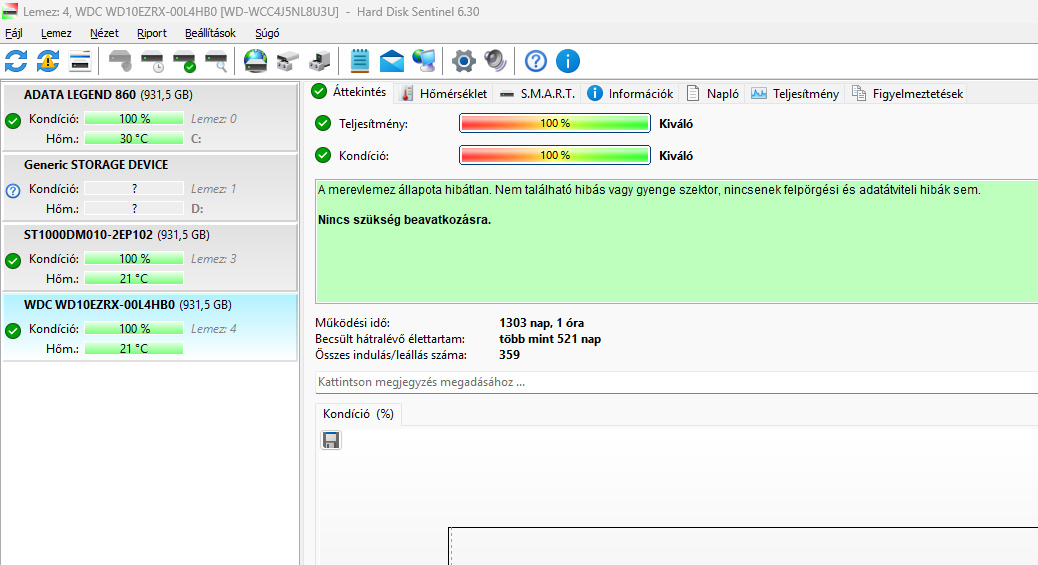Select the Generic STORAGE DEVICE disk

(x=150, y=187)
